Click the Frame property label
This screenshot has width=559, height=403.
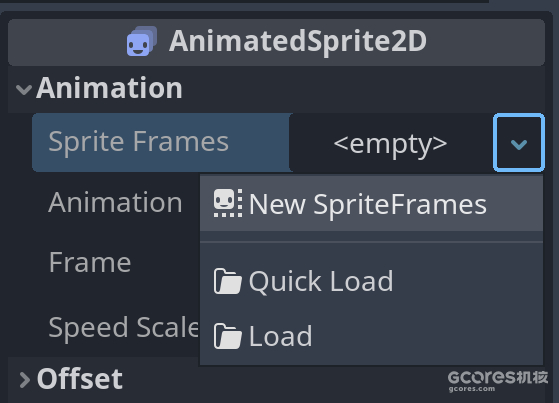tap(90, 262)
